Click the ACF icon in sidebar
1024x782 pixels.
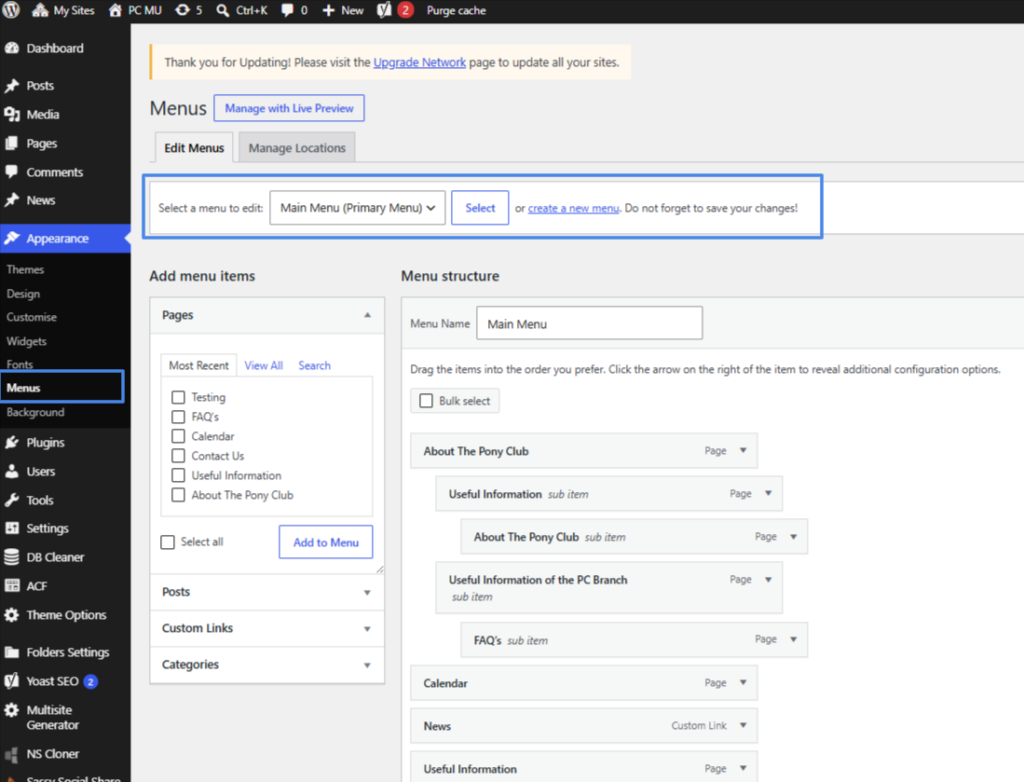[x=12, y=585]
